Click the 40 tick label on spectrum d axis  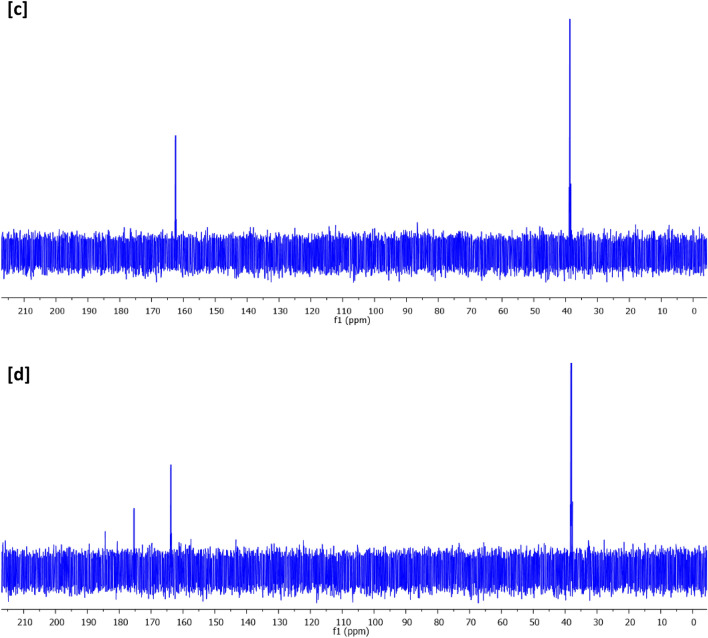point(567,621)
